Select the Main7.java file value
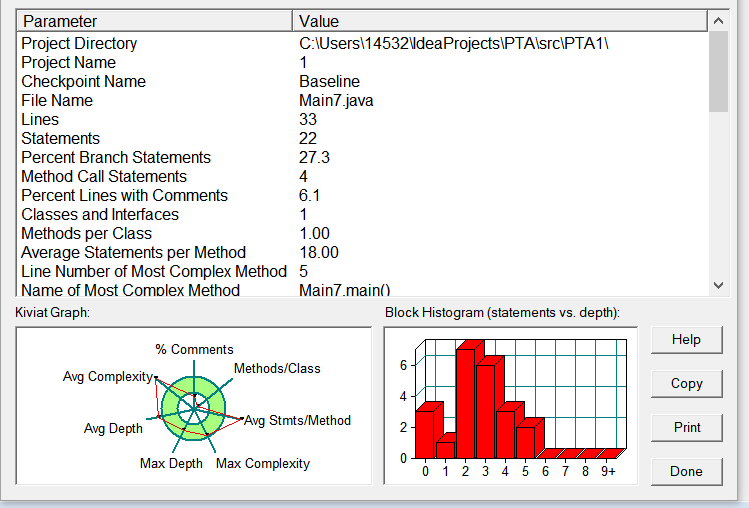Image resolution: width=749 pixels, height=508 pixels. tap(336, 101)
